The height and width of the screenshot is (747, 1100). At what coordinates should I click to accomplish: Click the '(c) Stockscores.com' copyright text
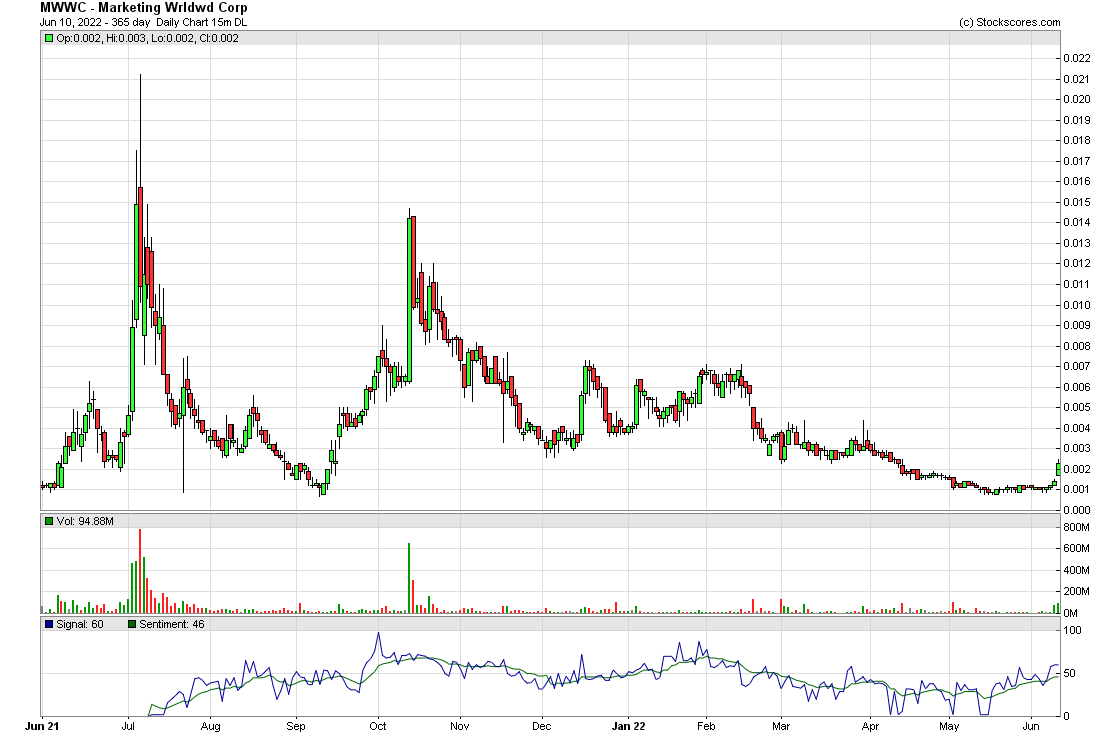tap(1010, 22)
